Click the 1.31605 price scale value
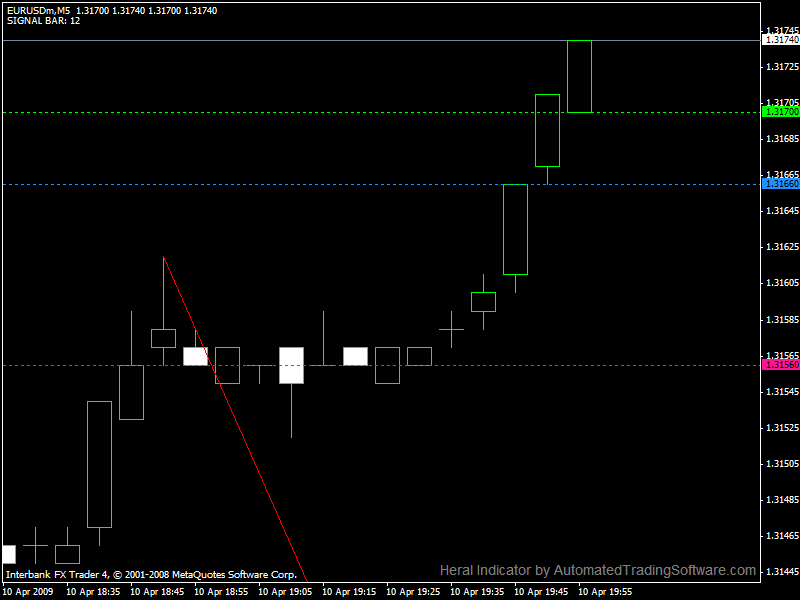 (x=783, y=283)
